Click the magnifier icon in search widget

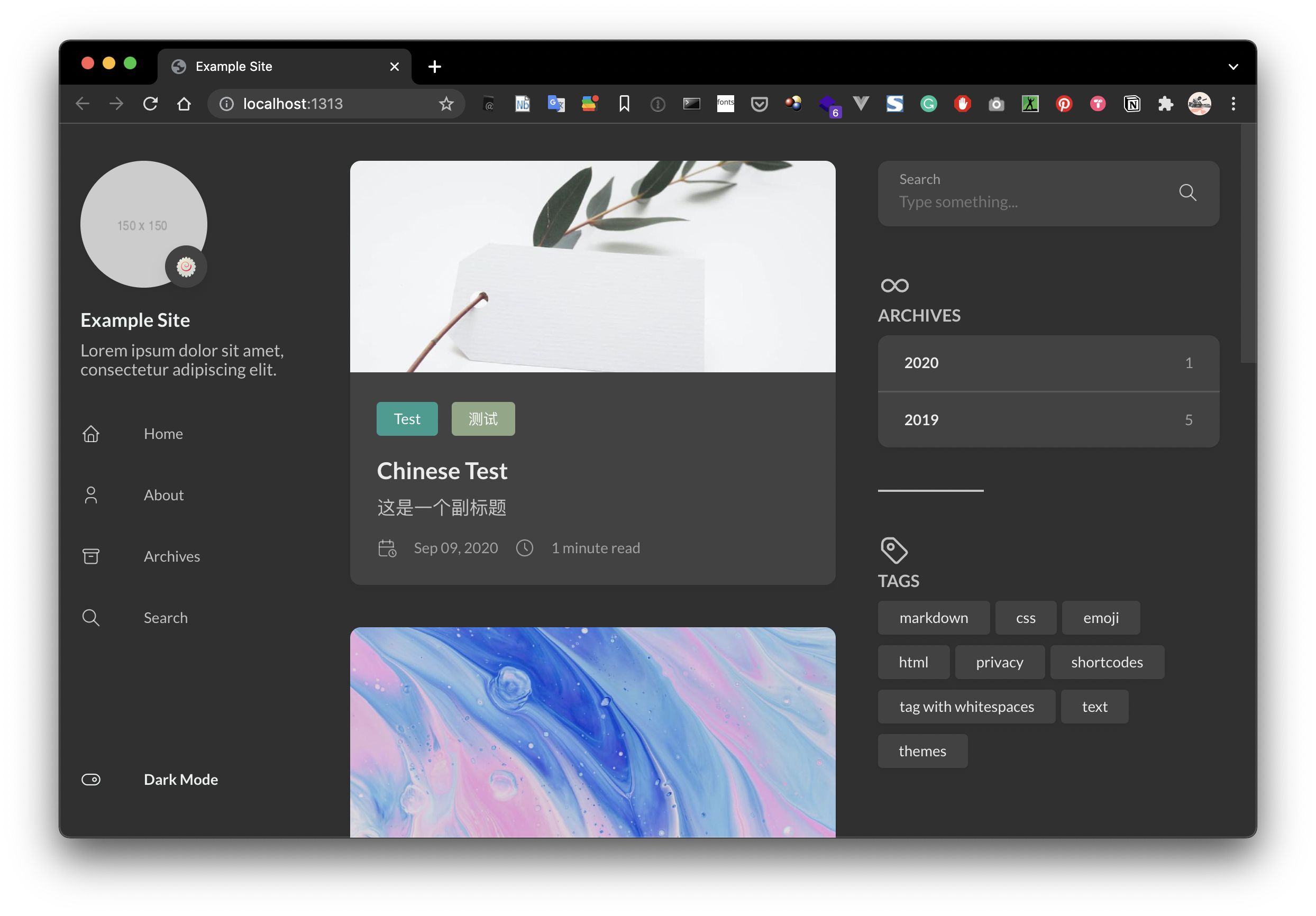pos(1187,193)
